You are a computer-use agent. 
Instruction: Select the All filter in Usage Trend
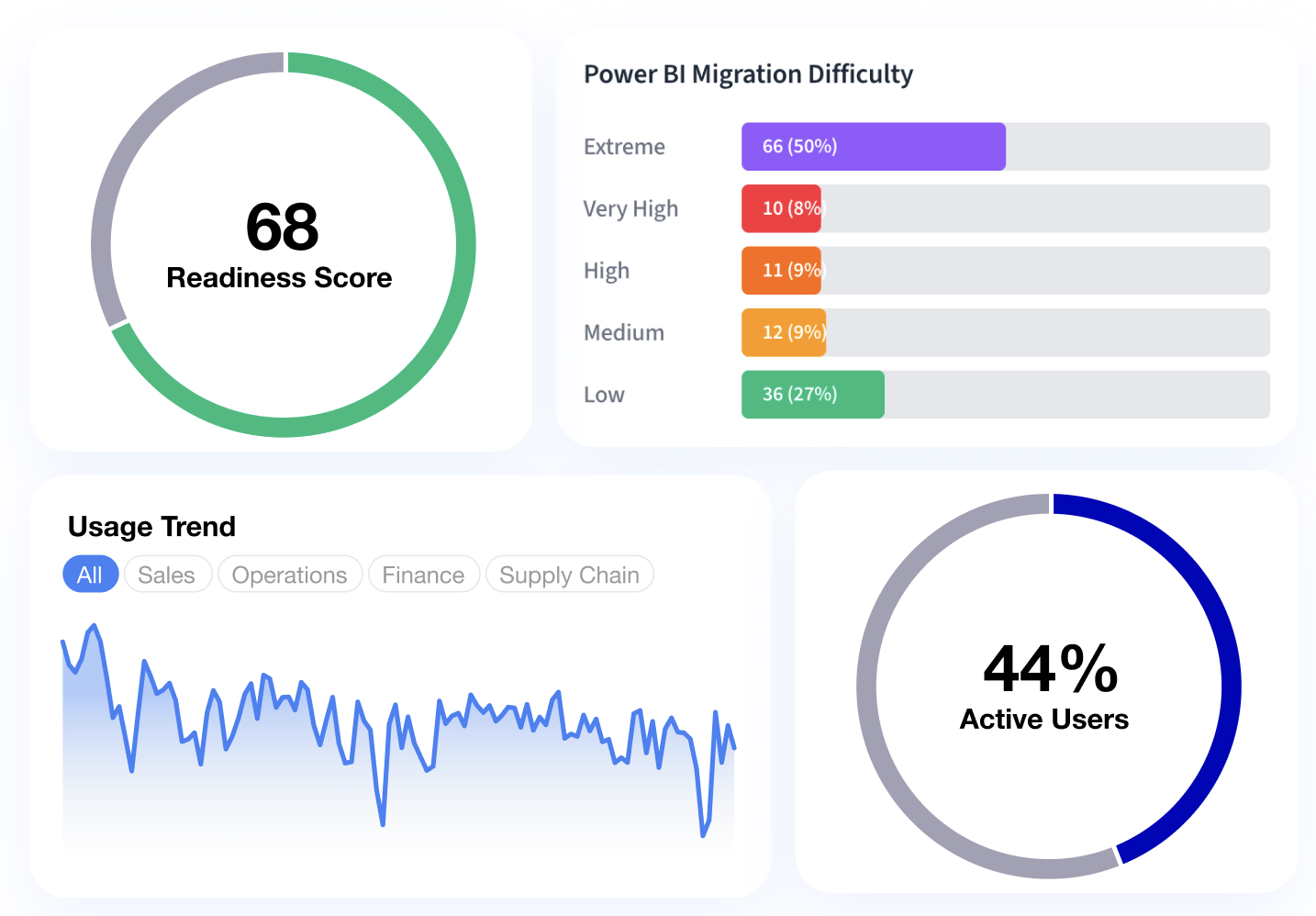90,575
